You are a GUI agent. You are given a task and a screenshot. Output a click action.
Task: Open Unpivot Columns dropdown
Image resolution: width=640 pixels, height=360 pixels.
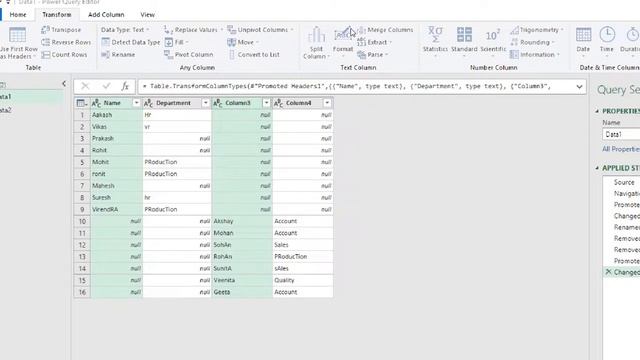pyautogui.click(x=260, y=30)
